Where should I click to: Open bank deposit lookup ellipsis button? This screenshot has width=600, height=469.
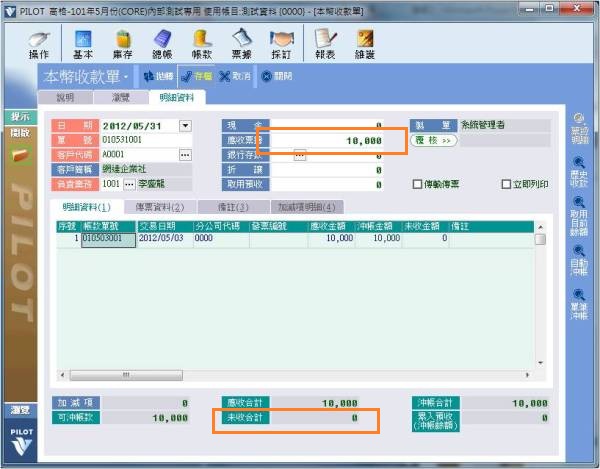300,155
